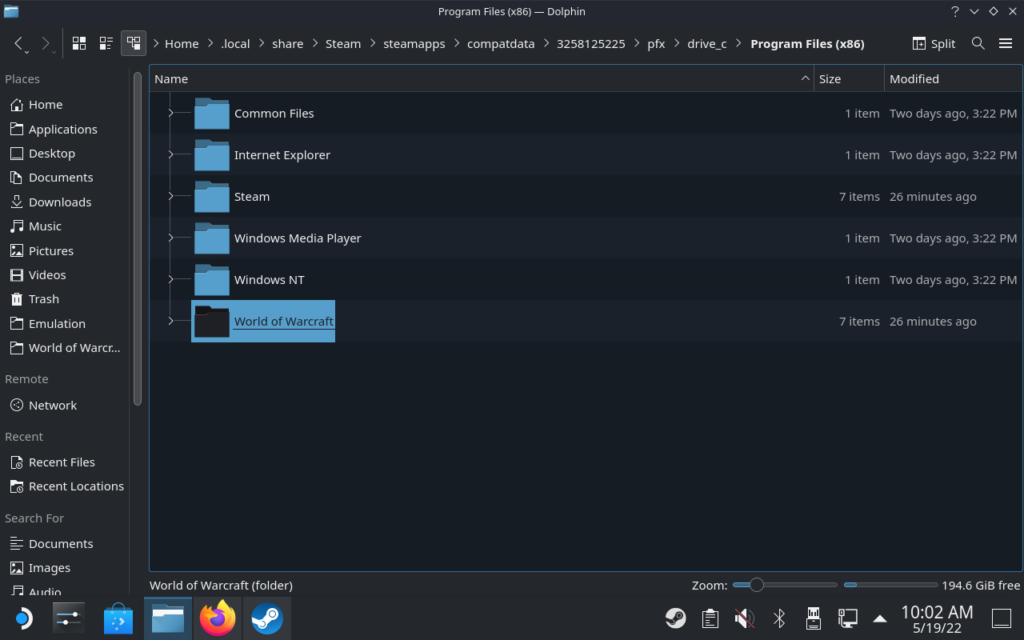
Task: Toggle Bluetooth from the system tray
Action: tap(779, 618)
